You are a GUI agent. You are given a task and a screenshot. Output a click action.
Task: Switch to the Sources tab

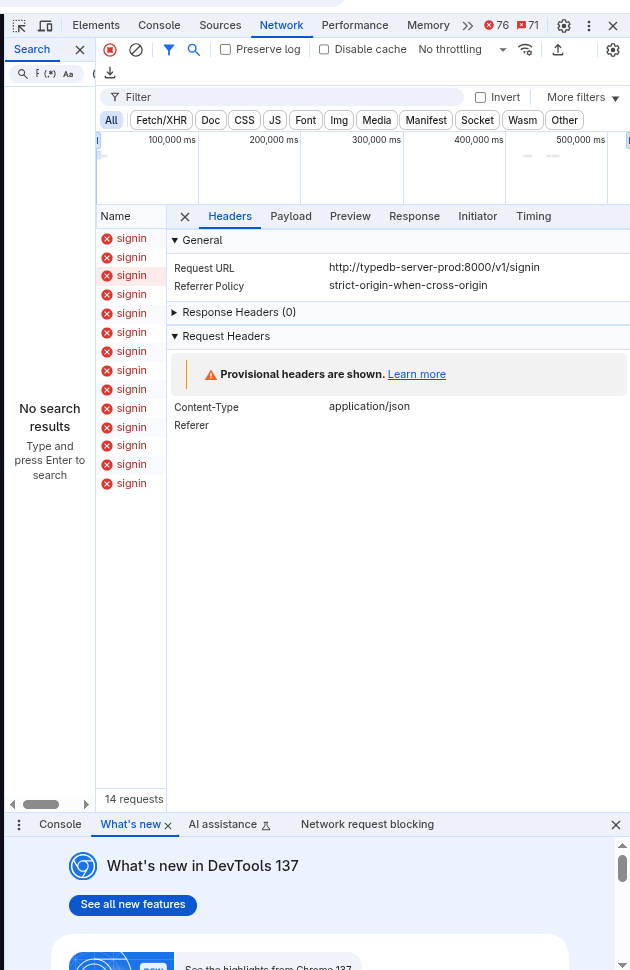tap(220, 25)
